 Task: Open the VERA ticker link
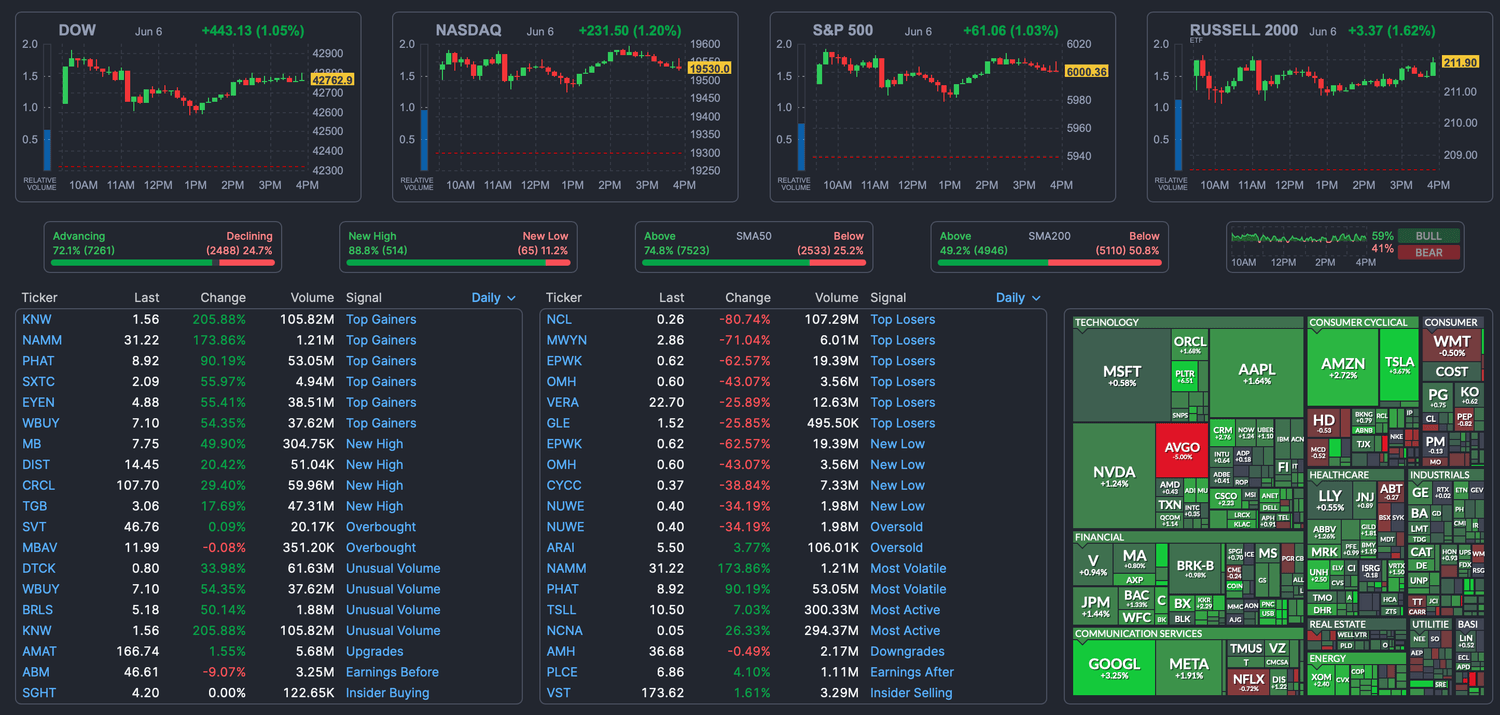[562, 402]
